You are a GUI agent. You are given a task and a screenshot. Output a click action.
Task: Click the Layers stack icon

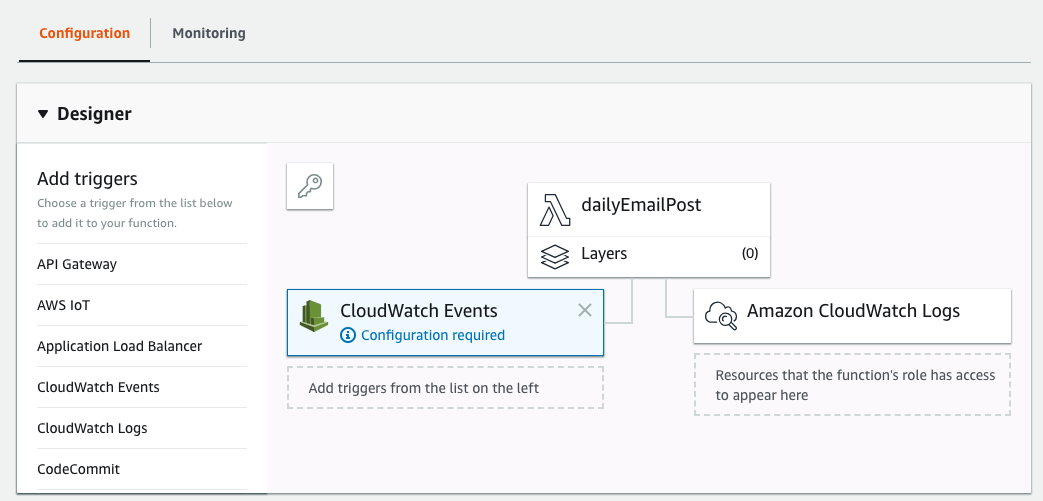(555, 257)
